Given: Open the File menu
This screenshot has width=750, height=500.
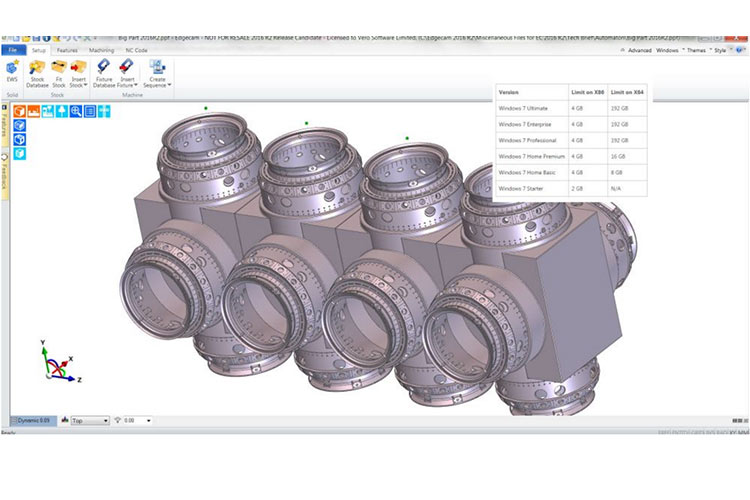Looking at the screenshot, I should pyautogui.click(x=13, y=50).
